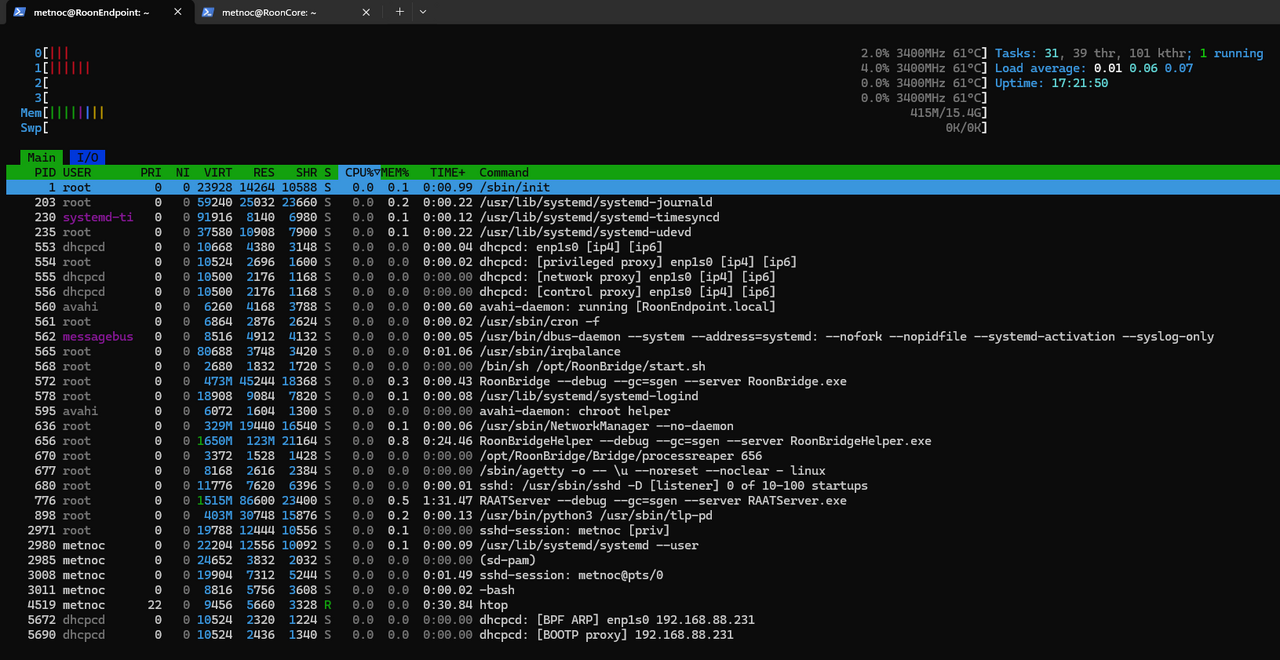Click the Command column header

[x=504, y=173]
